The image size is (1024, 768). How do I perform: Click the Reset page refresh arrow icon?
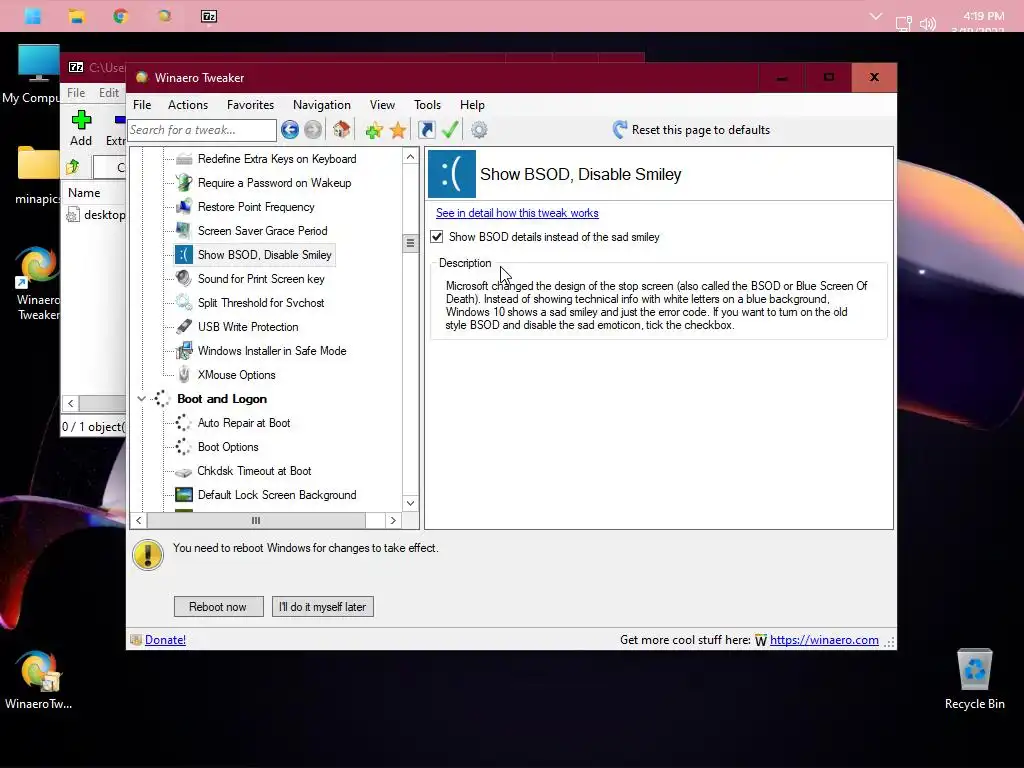coord(620,130)
